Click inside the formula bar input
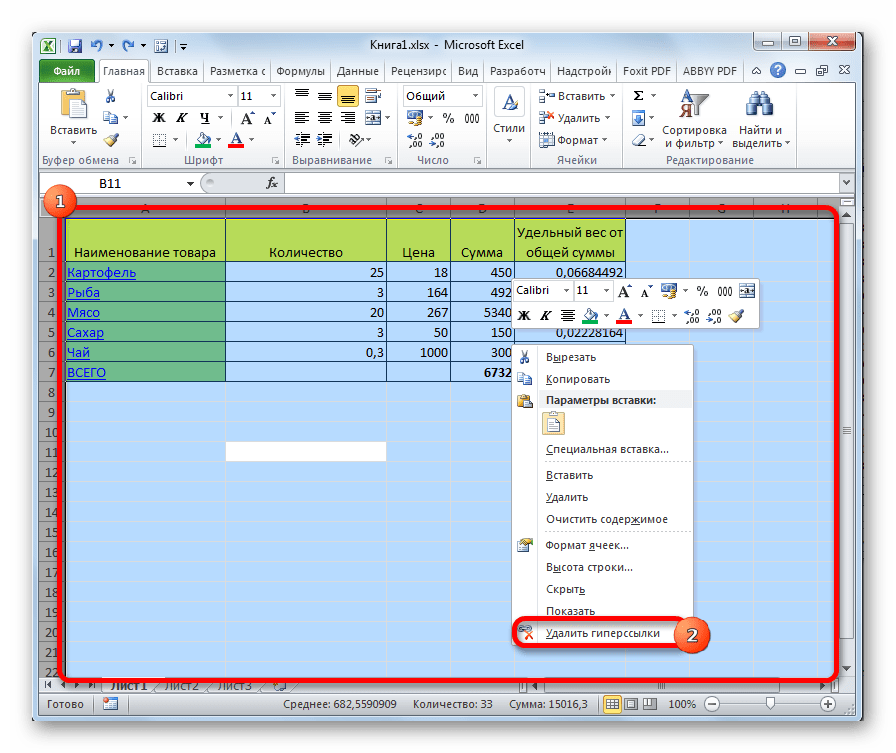 (560, 184)
